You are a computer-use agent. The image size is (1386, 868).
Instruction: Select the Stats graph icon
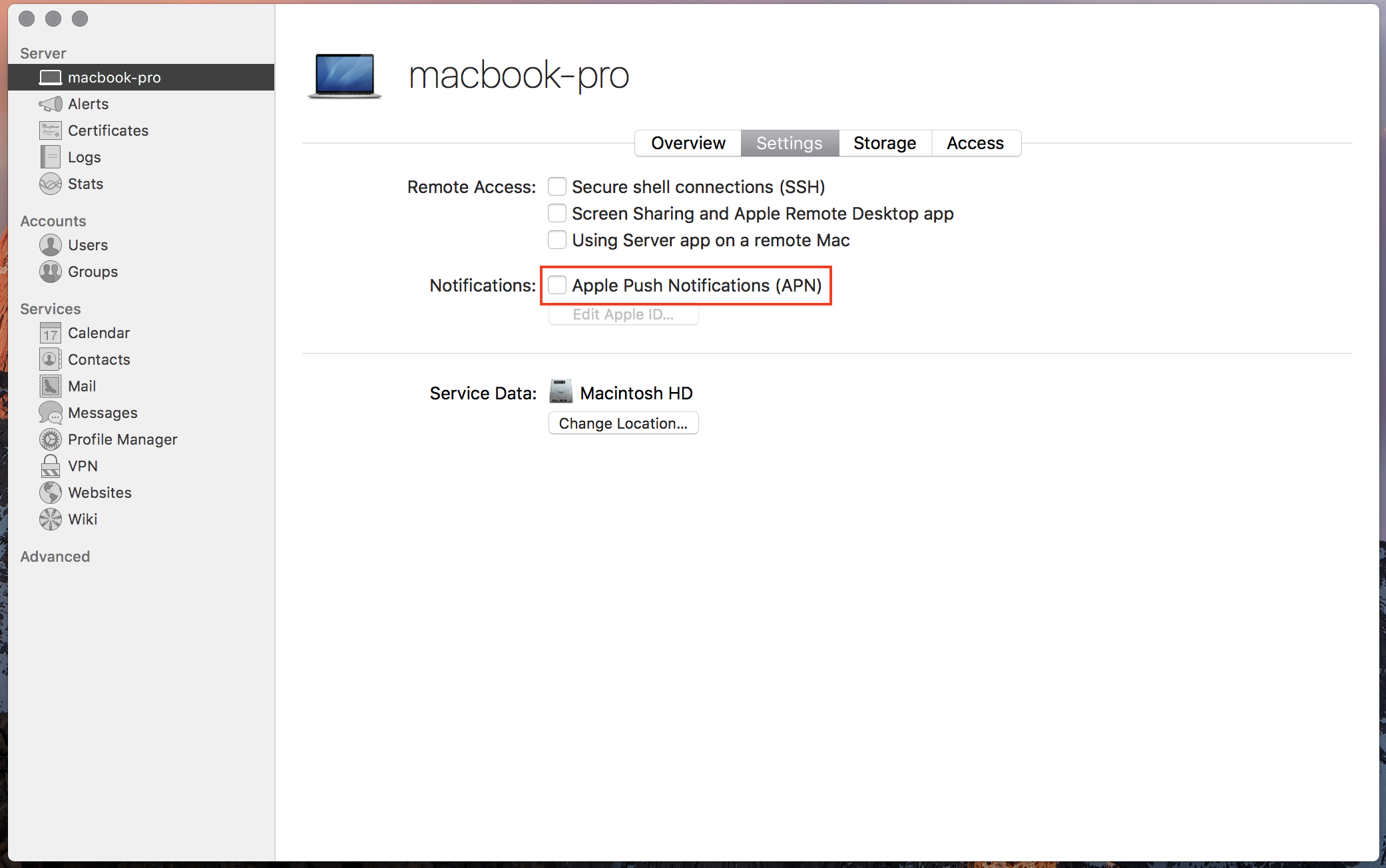click(51, 184)
